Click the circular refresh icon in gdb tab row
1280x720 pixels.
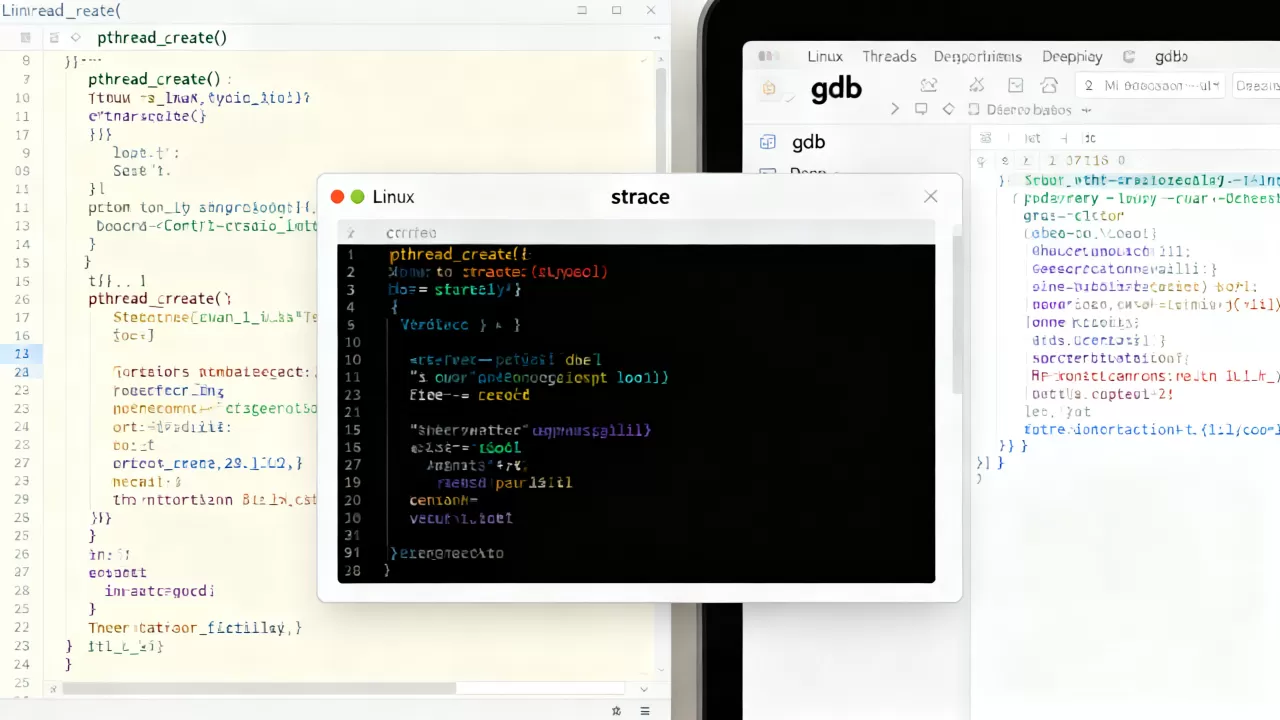pos(1129,57)
